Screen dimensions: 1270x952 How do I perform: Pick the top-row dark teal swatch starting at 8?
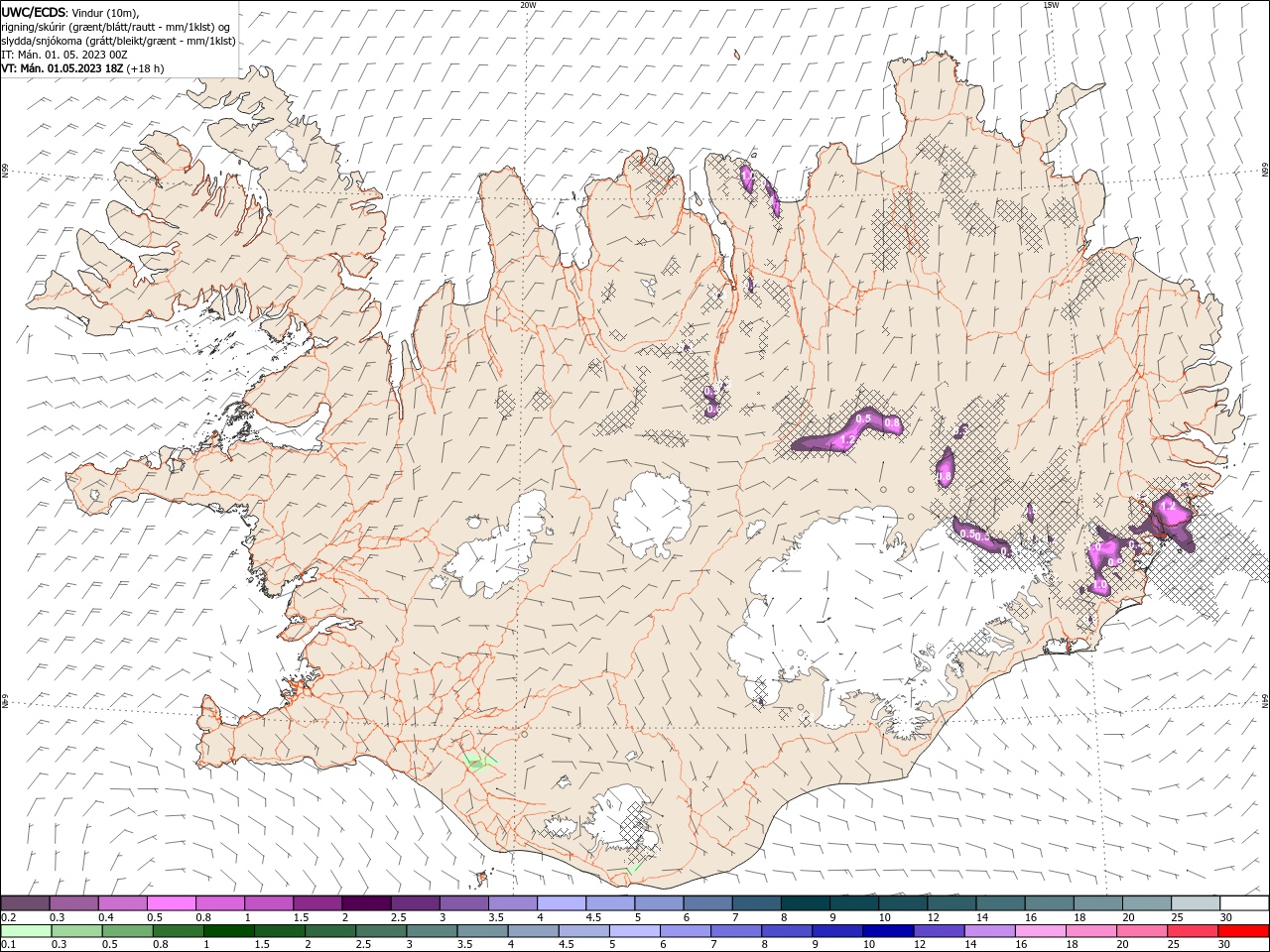pyautogui.click(x=805, y=903)
